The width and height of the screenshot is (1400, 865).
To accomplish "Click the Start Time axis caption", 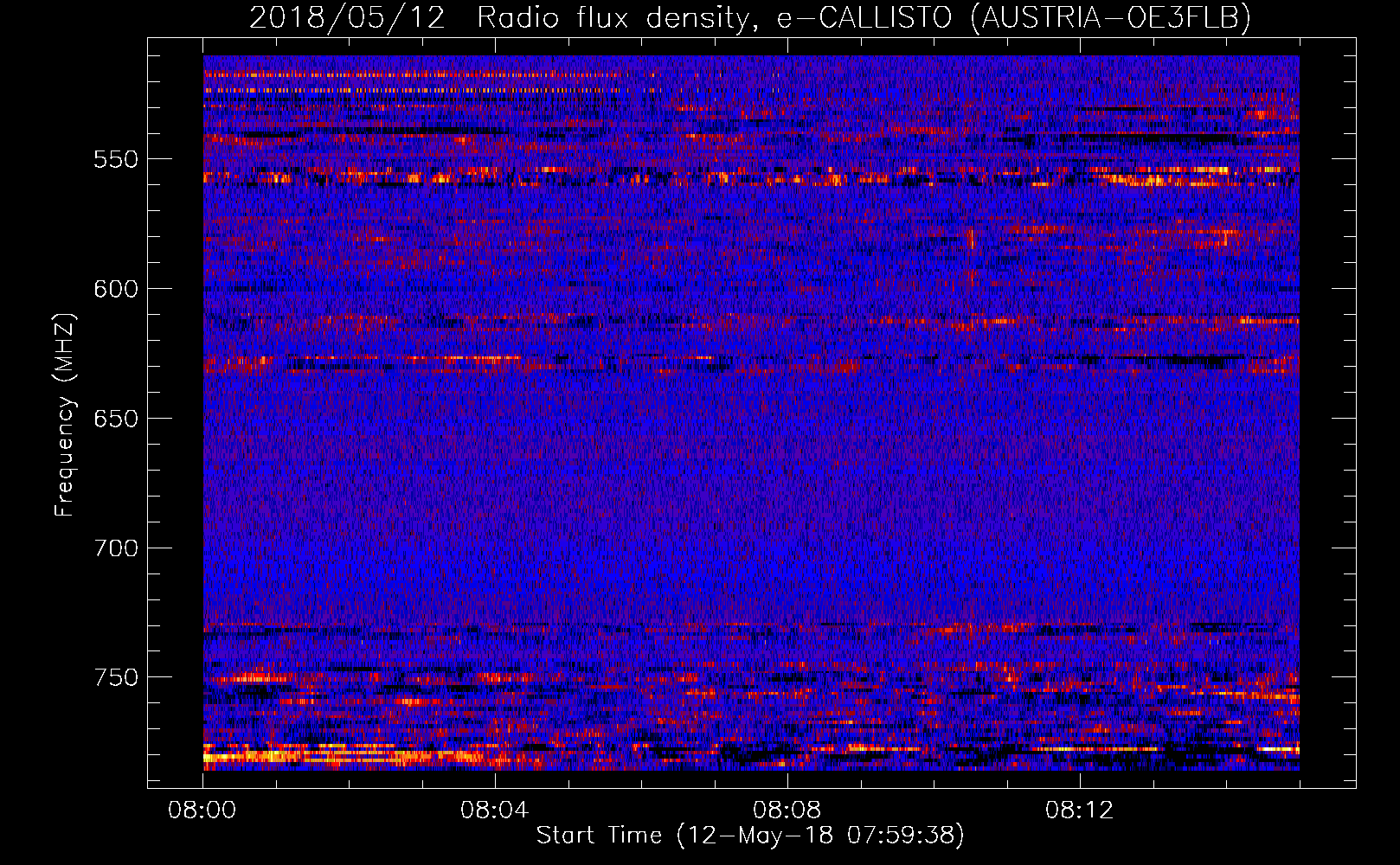I will click(x=750, y=836).
